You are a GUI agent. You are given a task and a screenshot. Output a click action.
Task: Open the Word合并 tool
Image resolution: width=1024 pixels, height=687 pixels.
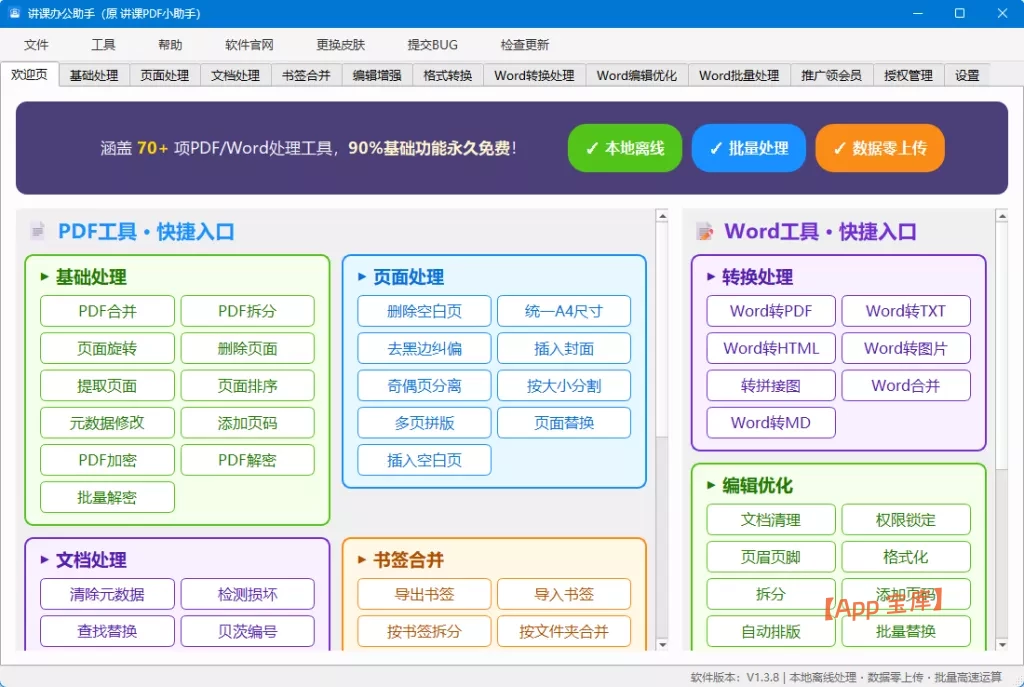click(x=906, y=385)
